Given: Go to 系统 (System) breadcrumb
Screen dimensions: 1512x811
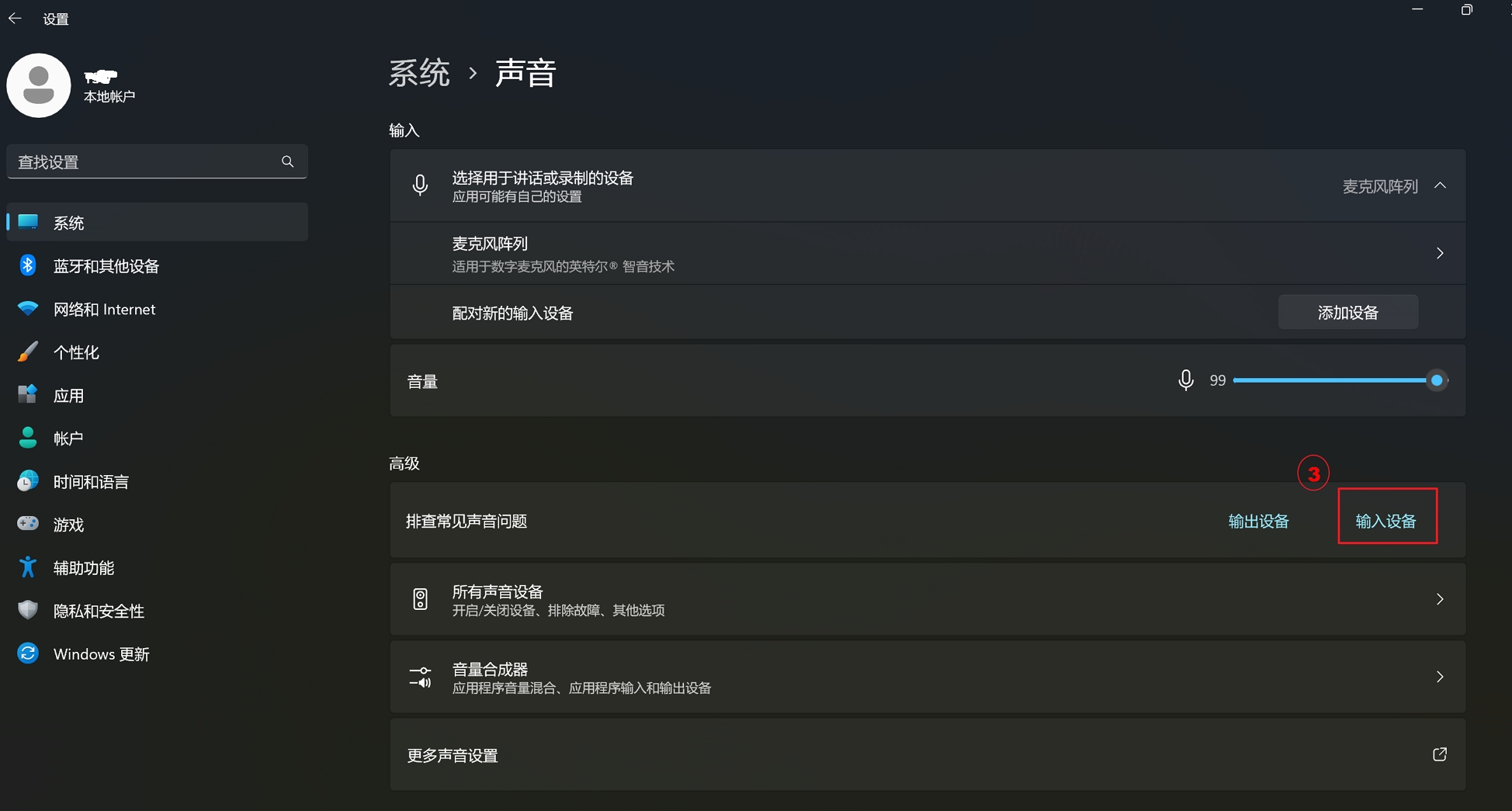Looking at the screenshot, I should (x=419, y=73).
